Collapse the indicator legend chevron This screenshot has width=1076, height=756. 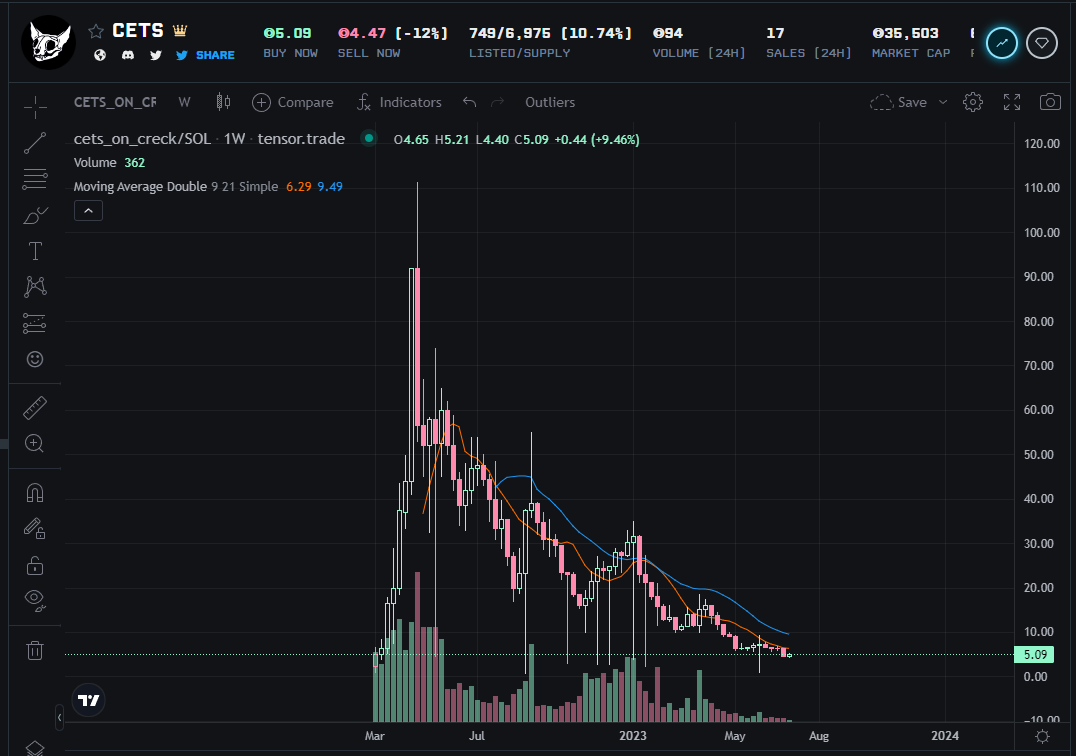pyautogui.click(x=89, y=211)
